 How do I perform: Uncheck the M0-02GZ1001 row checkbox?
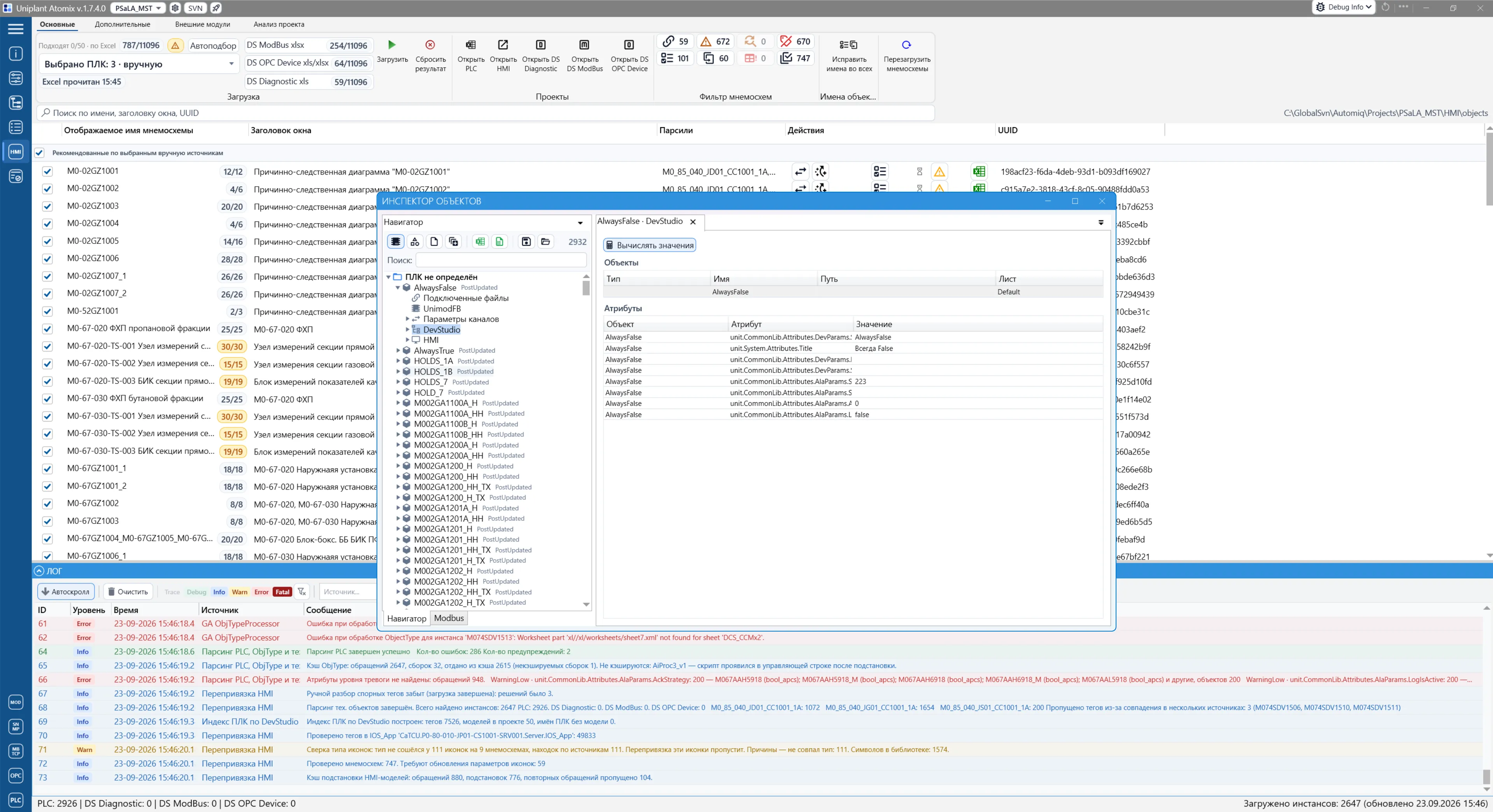(x=47, y=171)
